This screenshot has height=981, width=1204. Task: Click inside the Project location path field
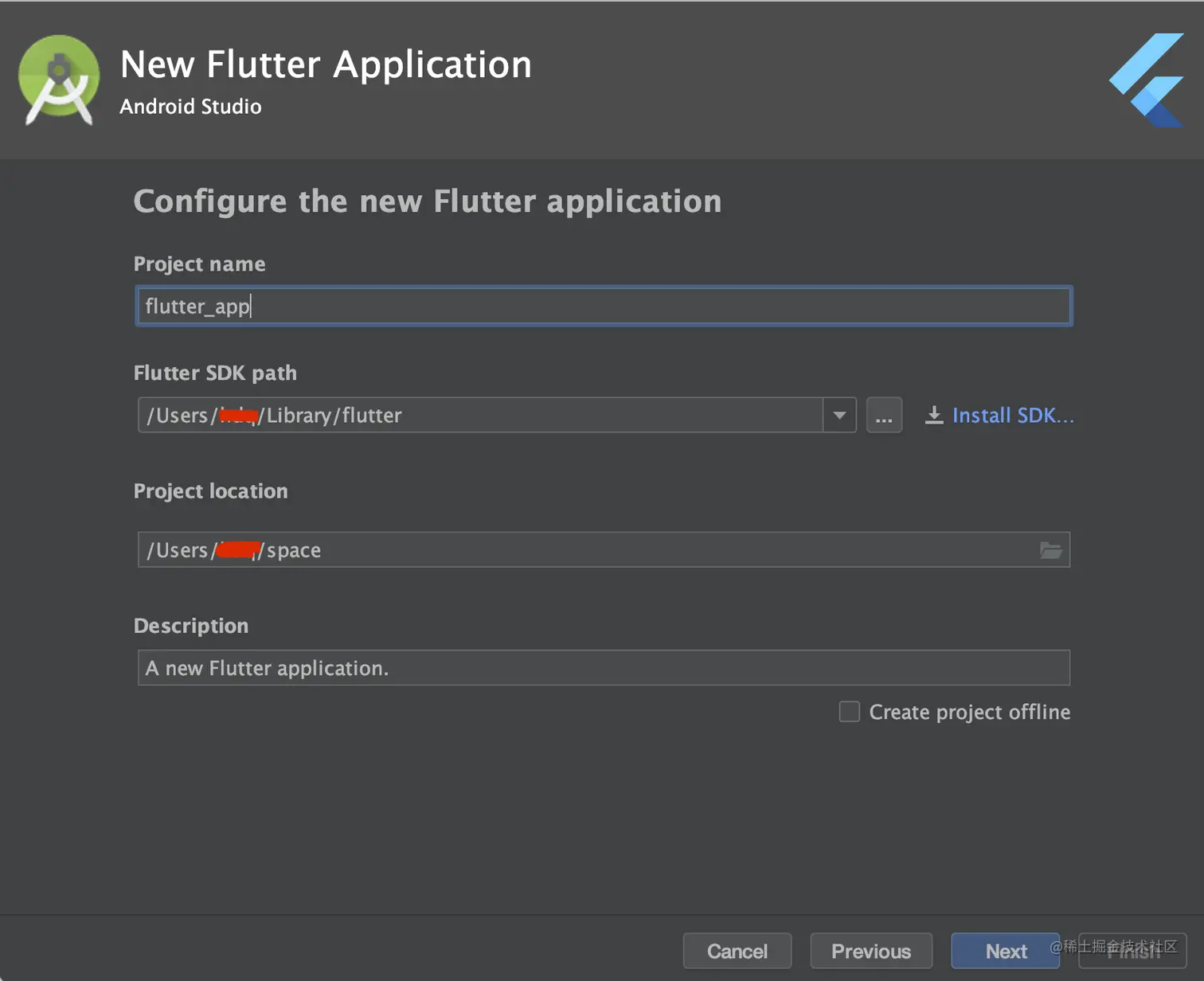click(589, 550)
